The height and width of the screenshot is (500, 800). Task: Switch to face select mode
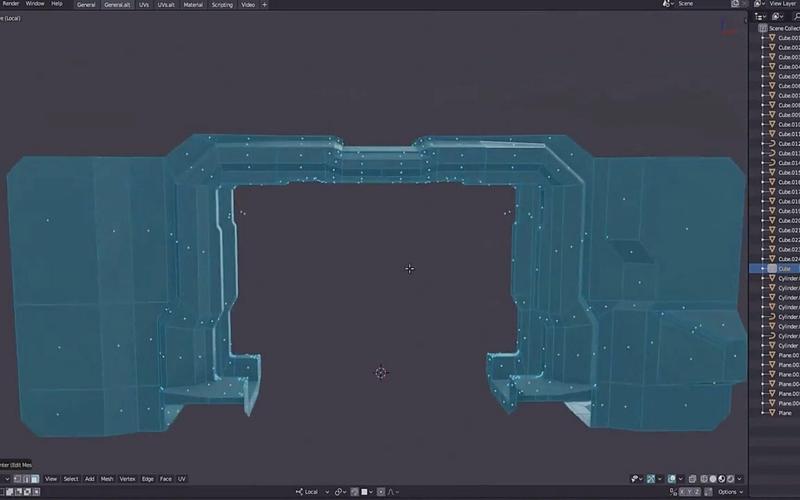[35, 479]
